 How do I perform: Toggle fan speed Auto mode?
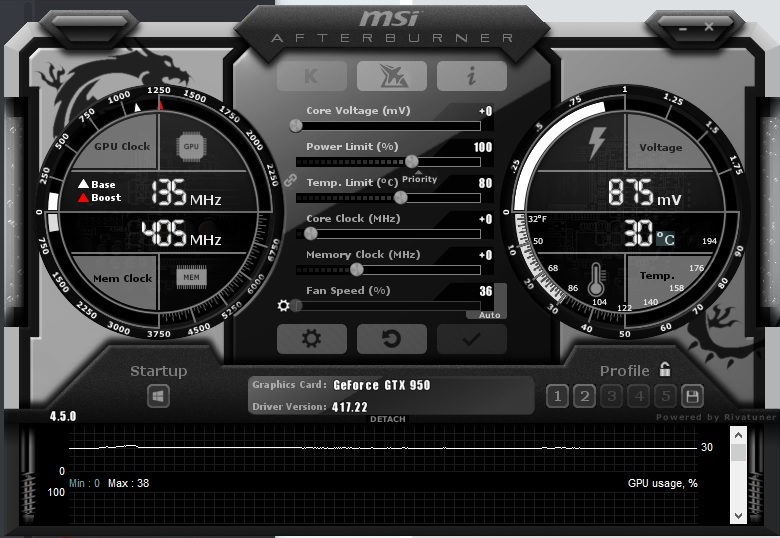(x=490, y=314)
